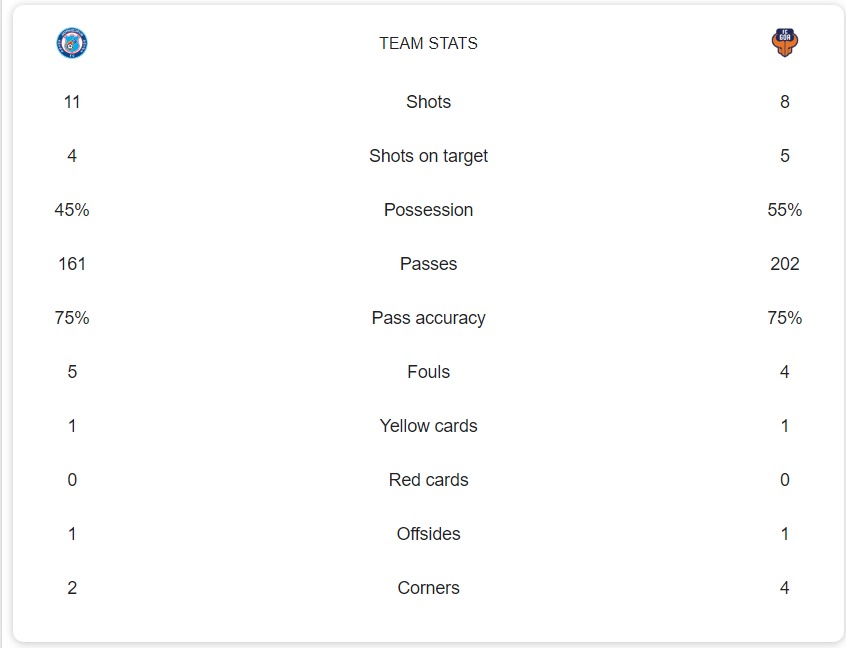Click the 202 passes value
846x648 pixels.
coord(785,264)
